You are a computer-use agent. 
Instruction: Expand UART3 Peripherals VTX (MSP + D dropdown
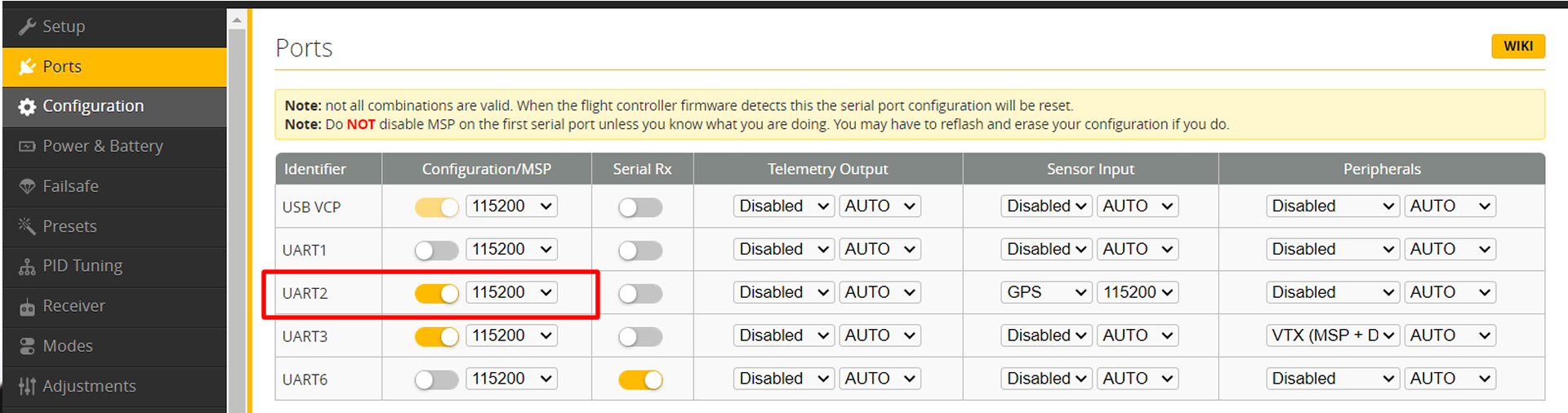1333,335
